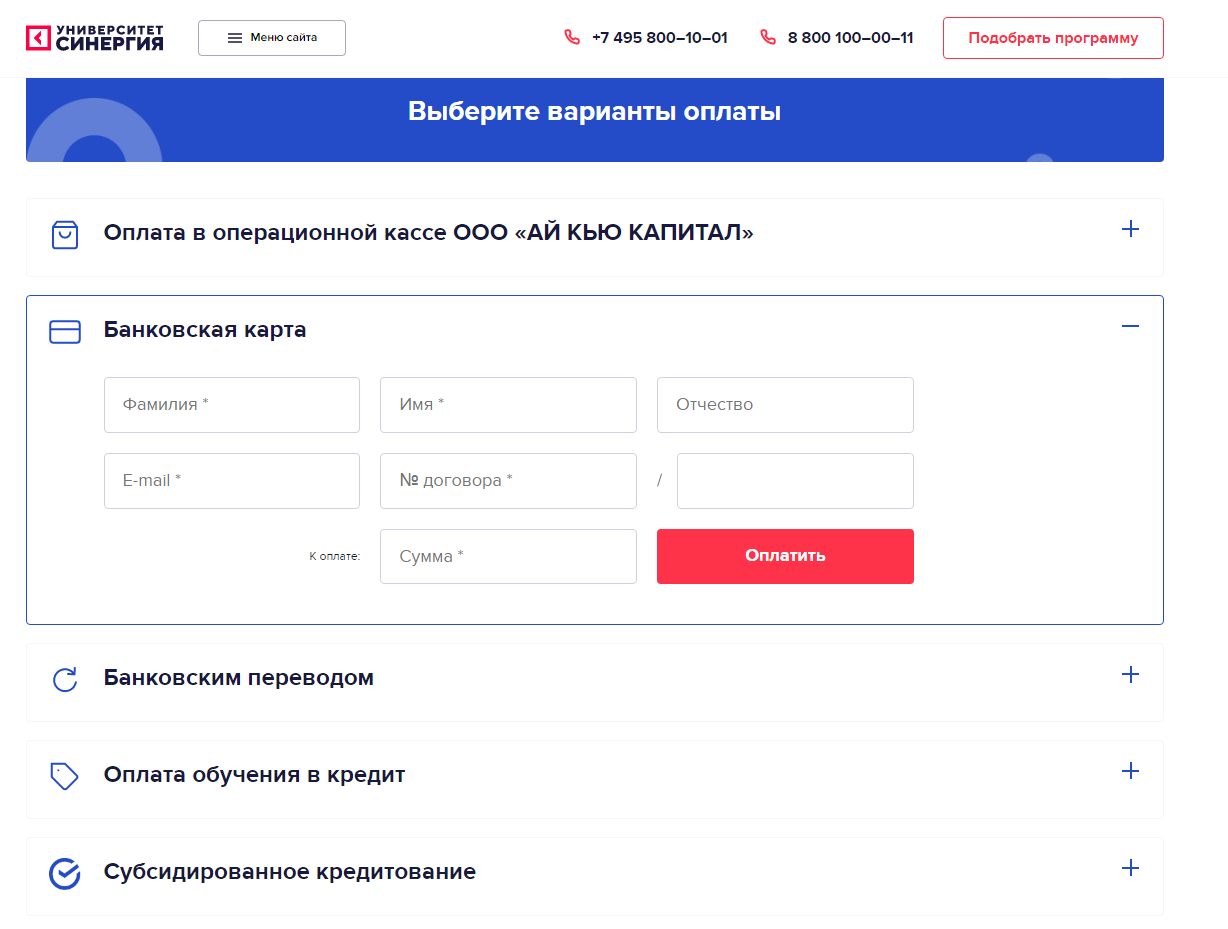
Task: Click the circular arrow bank transfer icon
Action: (x=65, y=680)
